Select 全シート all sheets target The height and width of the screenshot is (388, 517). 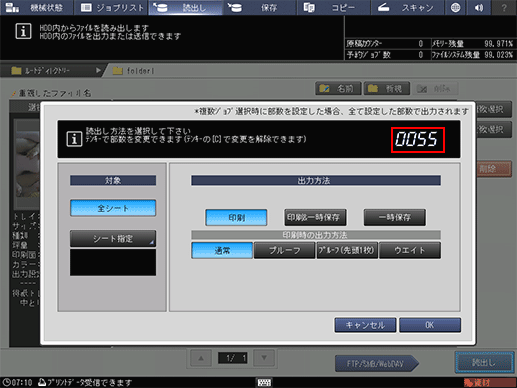(x=113, y=208)
